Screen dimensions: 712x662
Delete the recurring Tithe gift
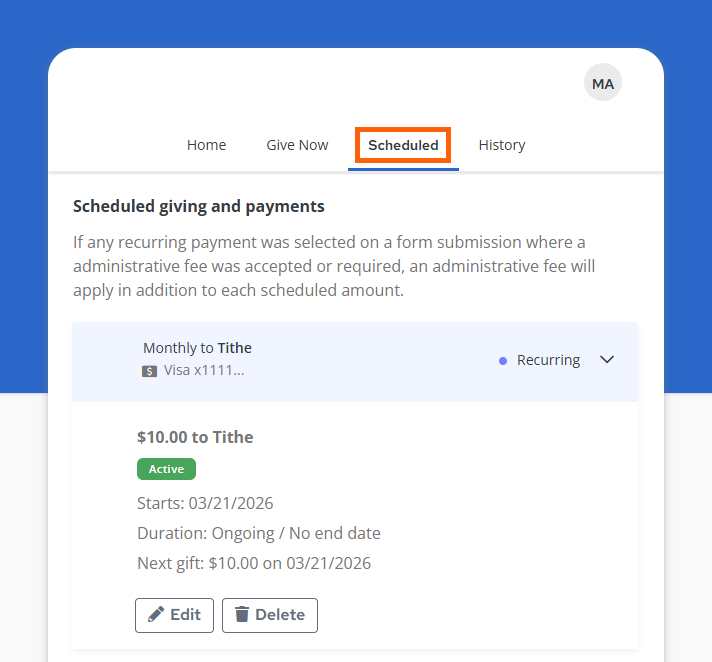[270, 615]
